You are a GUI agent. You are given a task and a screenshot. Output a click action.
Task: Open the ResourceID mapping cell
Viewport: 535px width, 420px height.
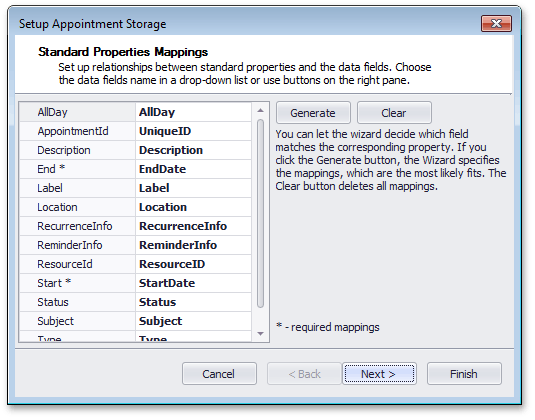coord(193,264)
